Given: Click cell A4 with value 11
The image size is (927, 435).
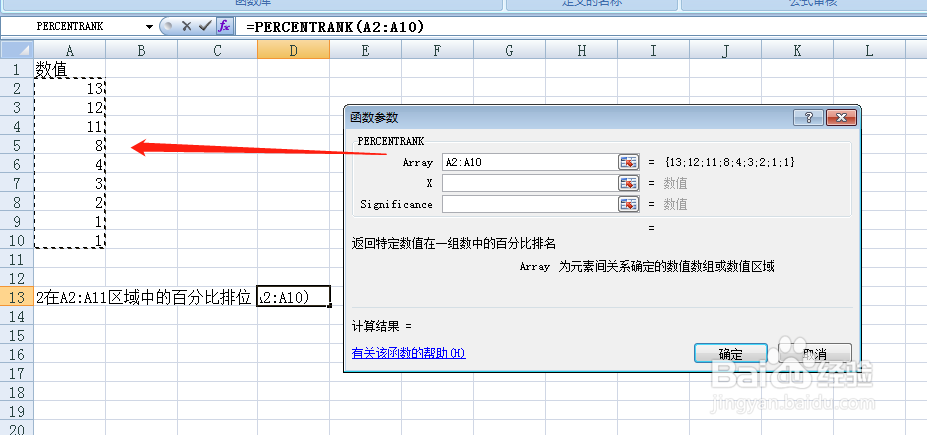Looking at the screenshot, I should [x=70, y=126].
